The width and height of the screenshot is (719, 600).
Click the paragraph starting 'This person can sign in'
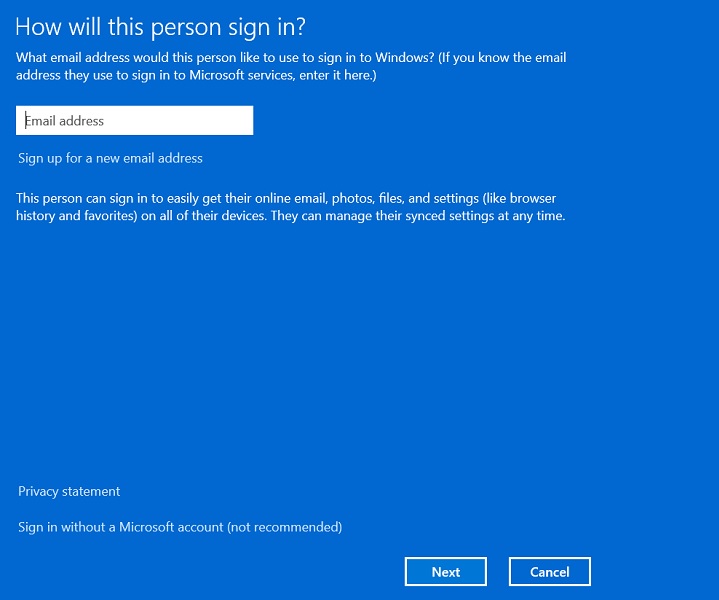point(290,207)
